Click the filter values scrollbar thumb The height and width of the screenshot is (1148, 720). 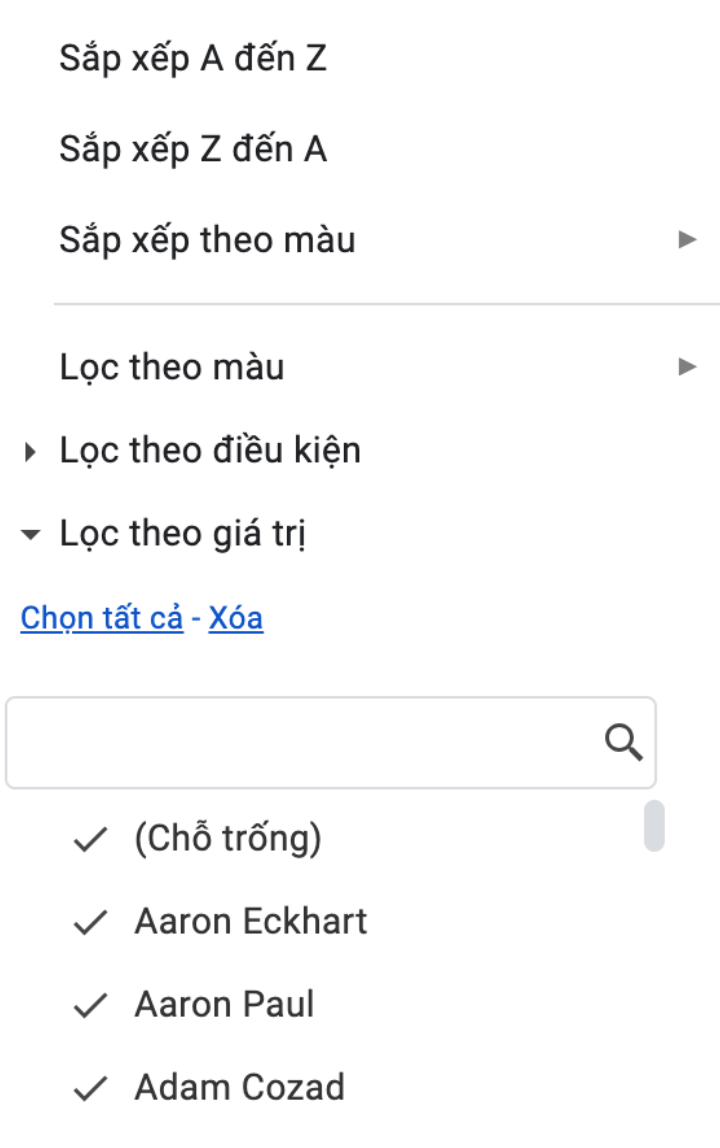(x=654, y=825)
